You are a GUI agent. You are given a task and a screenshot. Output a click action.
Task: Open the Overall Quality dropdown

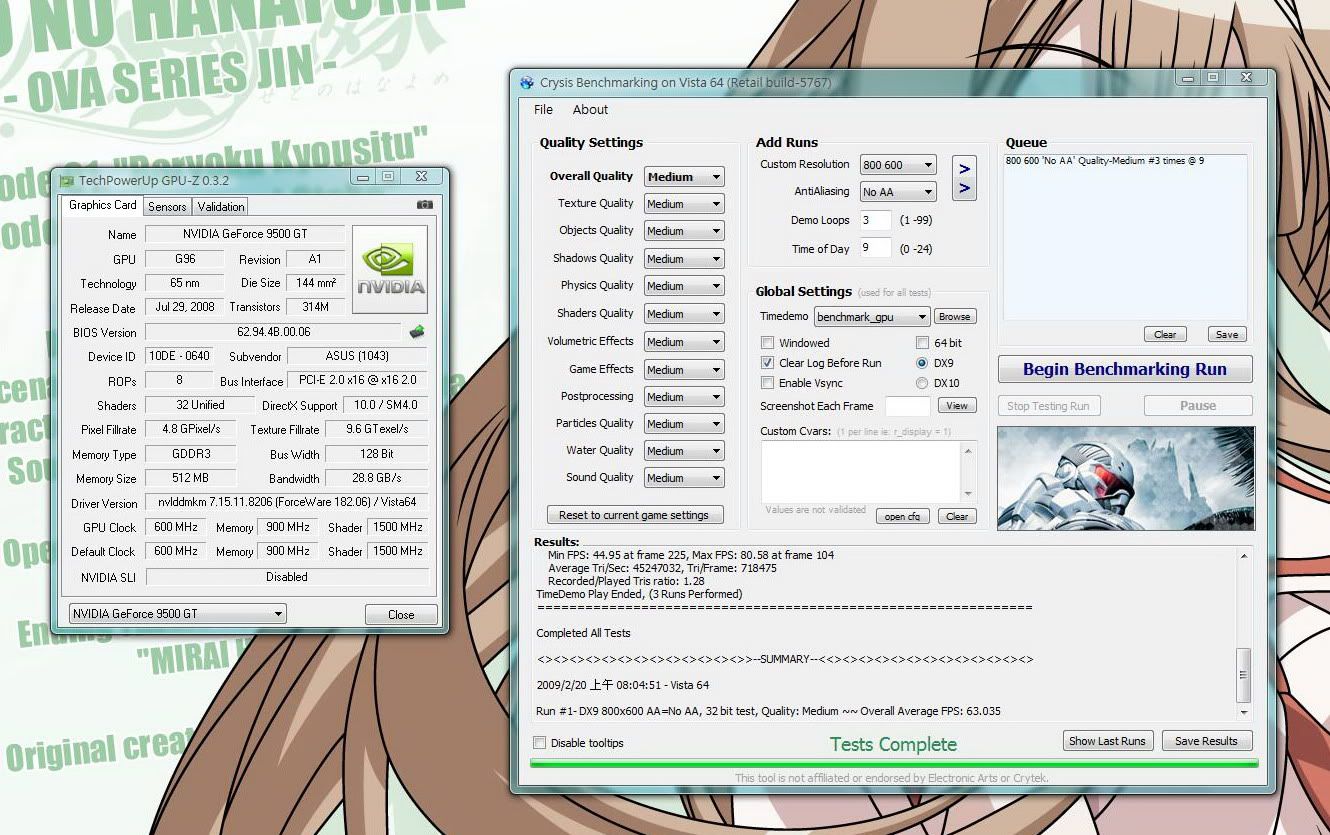[x=684, y=177]
